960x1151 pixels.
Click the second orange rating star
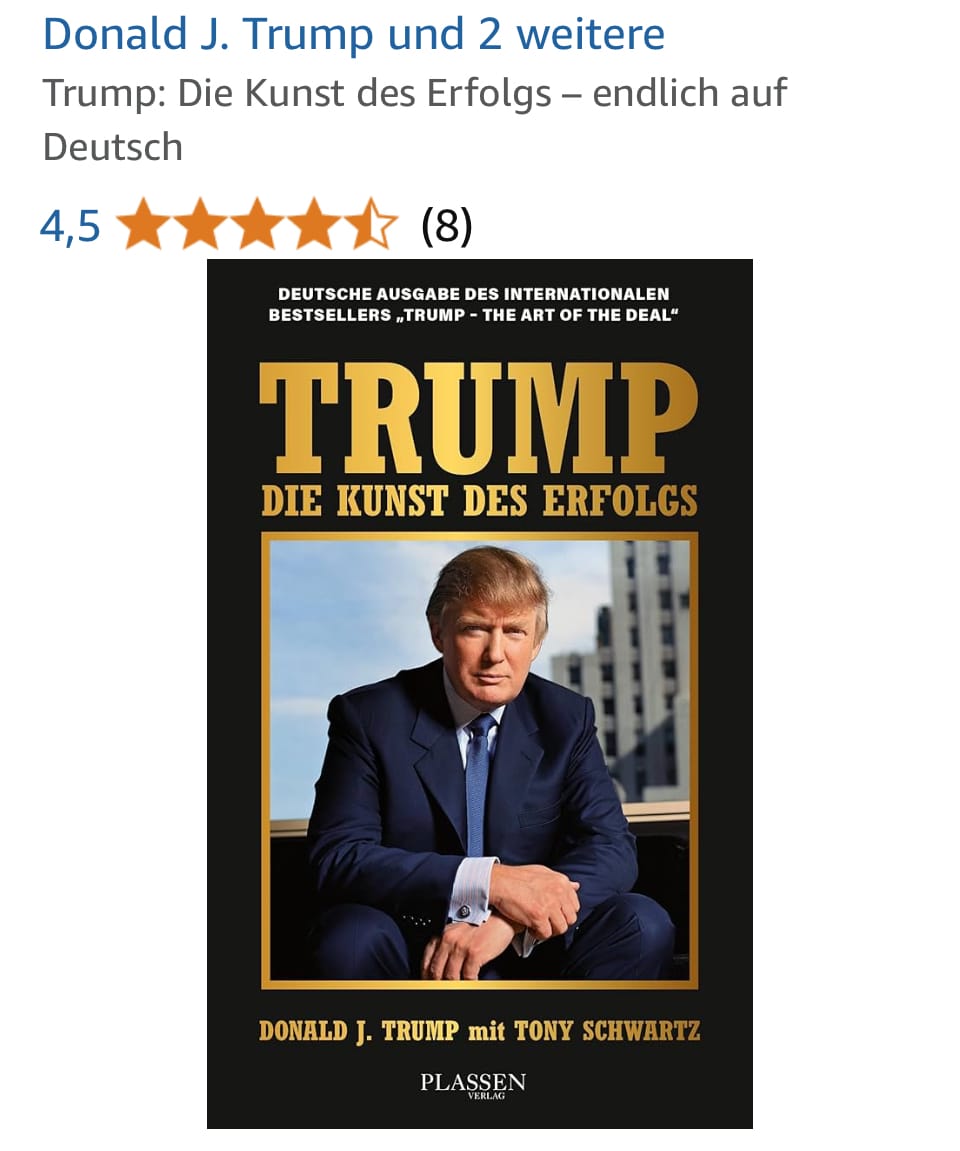click(x=201, y=224)
